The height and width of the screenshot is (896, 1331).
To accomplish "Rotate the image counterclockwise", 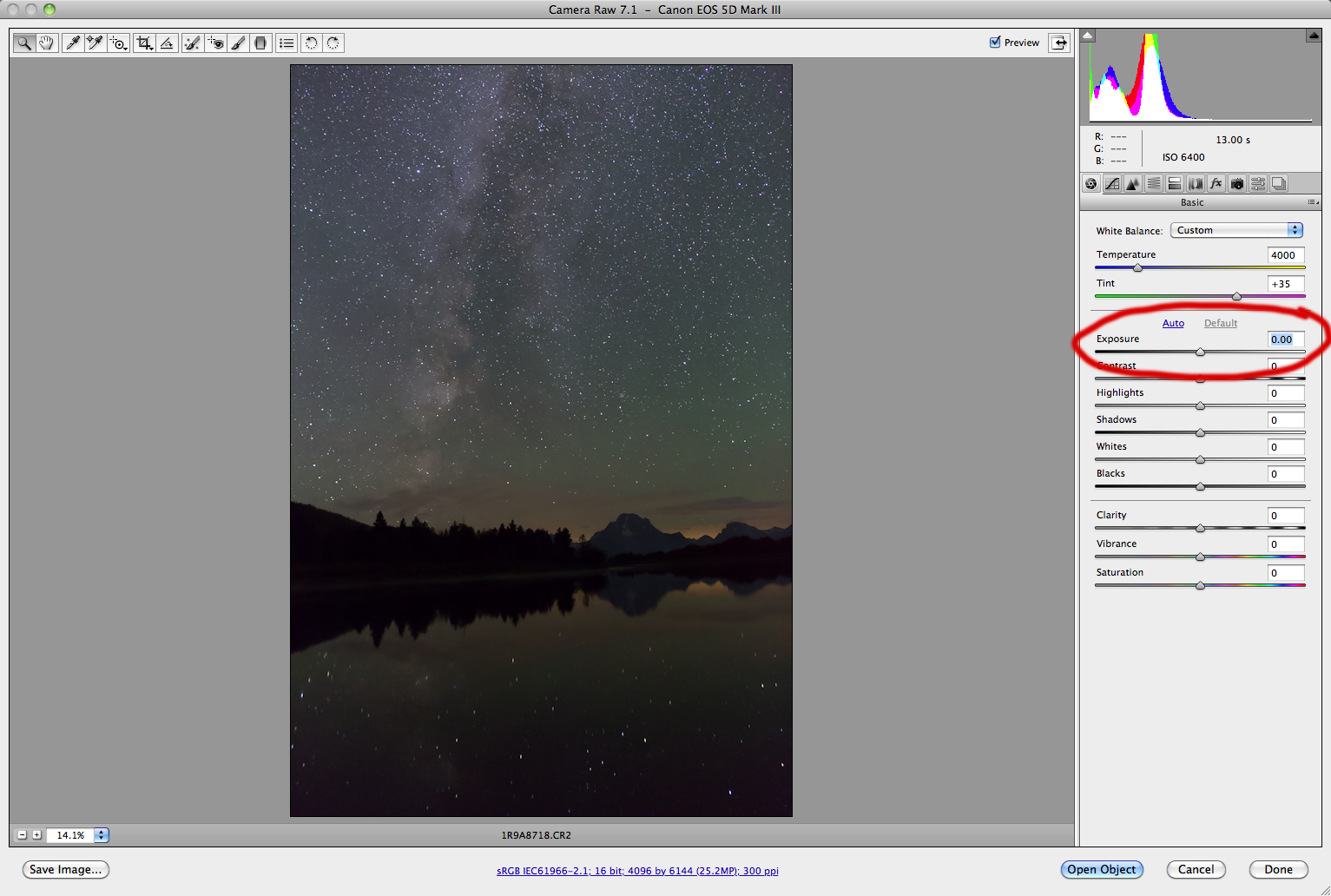I will [x=311, y=43].
